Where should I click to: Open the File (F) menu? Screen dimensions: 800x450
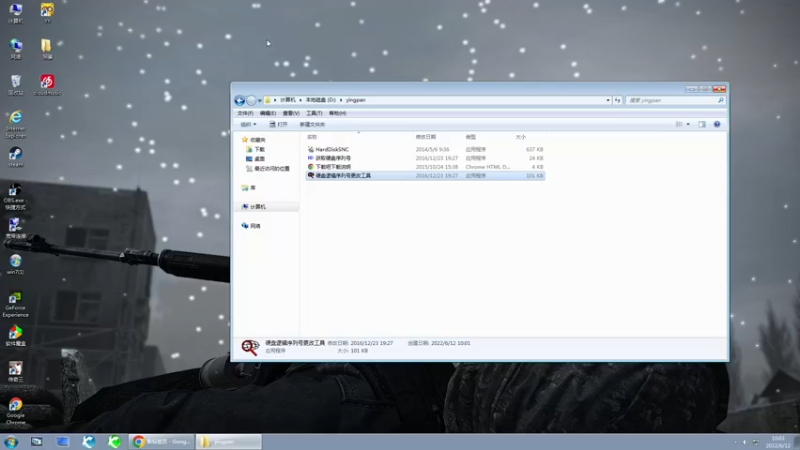coord(245,113)
